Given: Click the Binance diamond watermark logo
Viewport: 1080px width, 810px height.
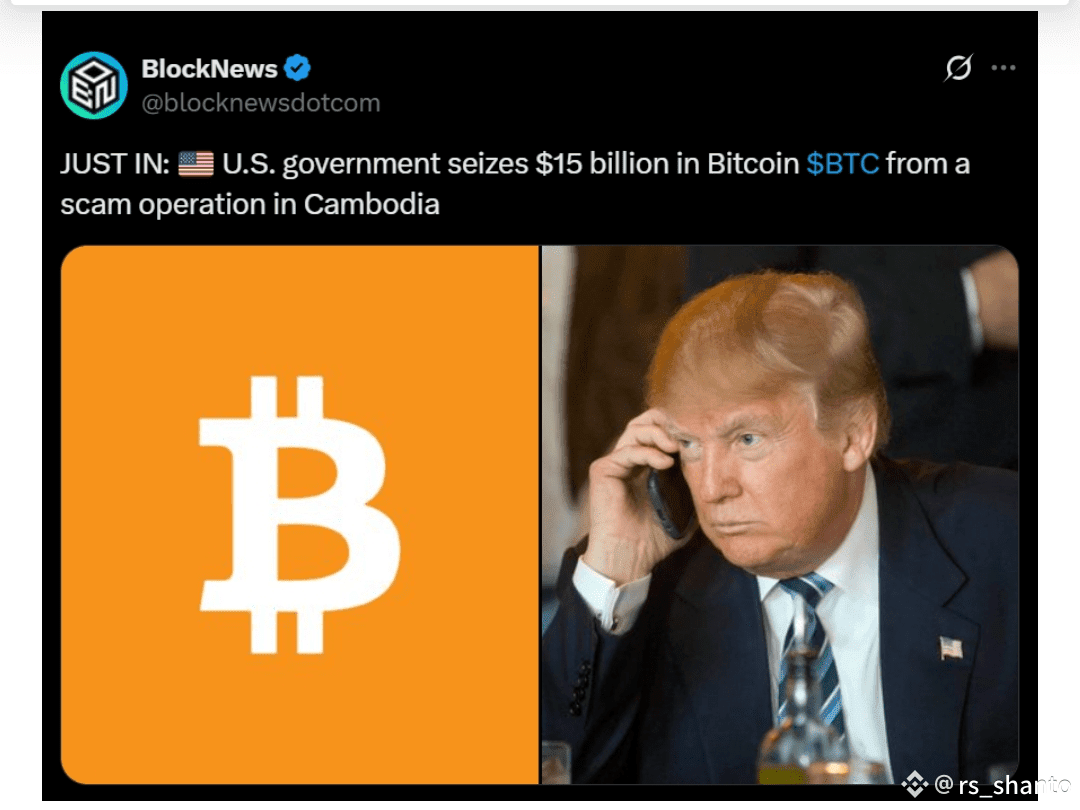Looking at the screenshot, I should pos(915,784).
